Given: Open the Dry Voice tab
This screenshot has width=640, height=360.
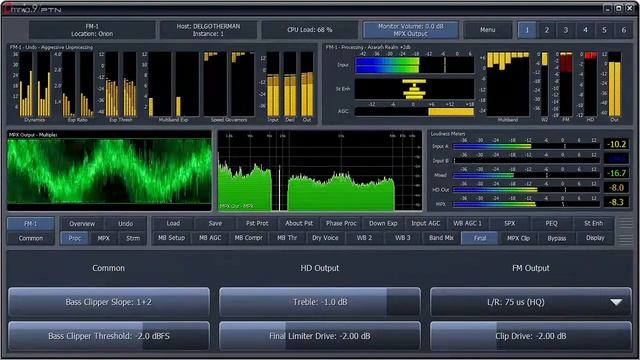Looking at the screenshot, I should tap(325, 238).
